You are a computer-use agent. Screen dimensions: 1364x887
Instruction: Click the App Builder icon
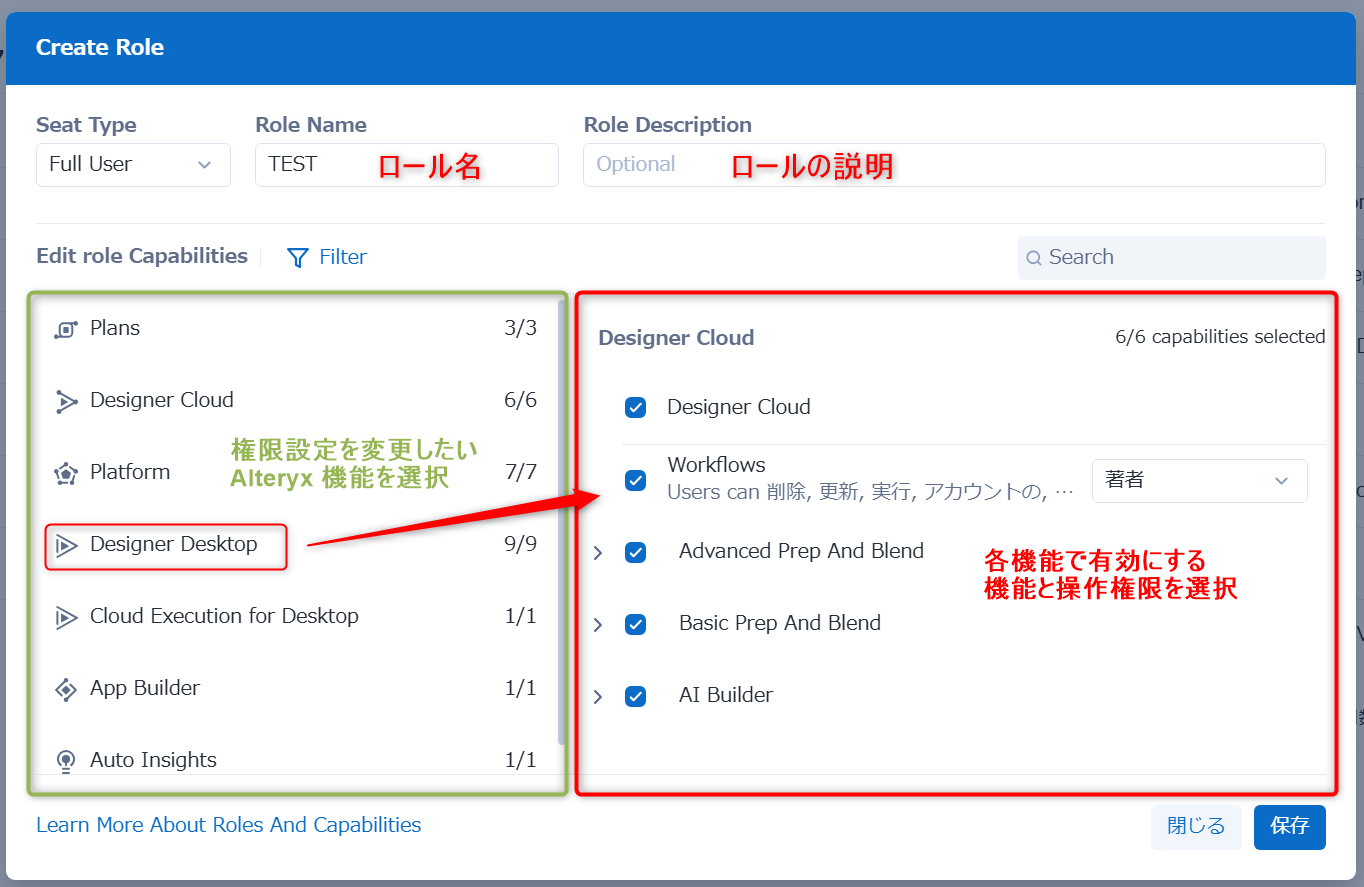pos(66,689)
